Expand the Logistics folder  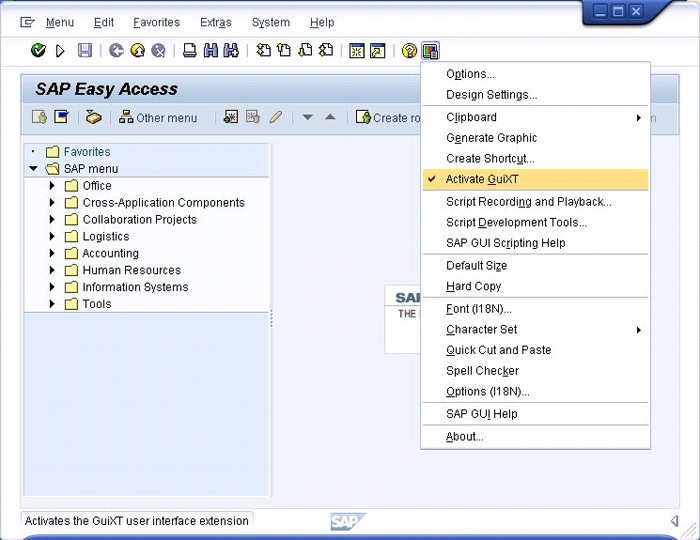[x=52, y=236]
